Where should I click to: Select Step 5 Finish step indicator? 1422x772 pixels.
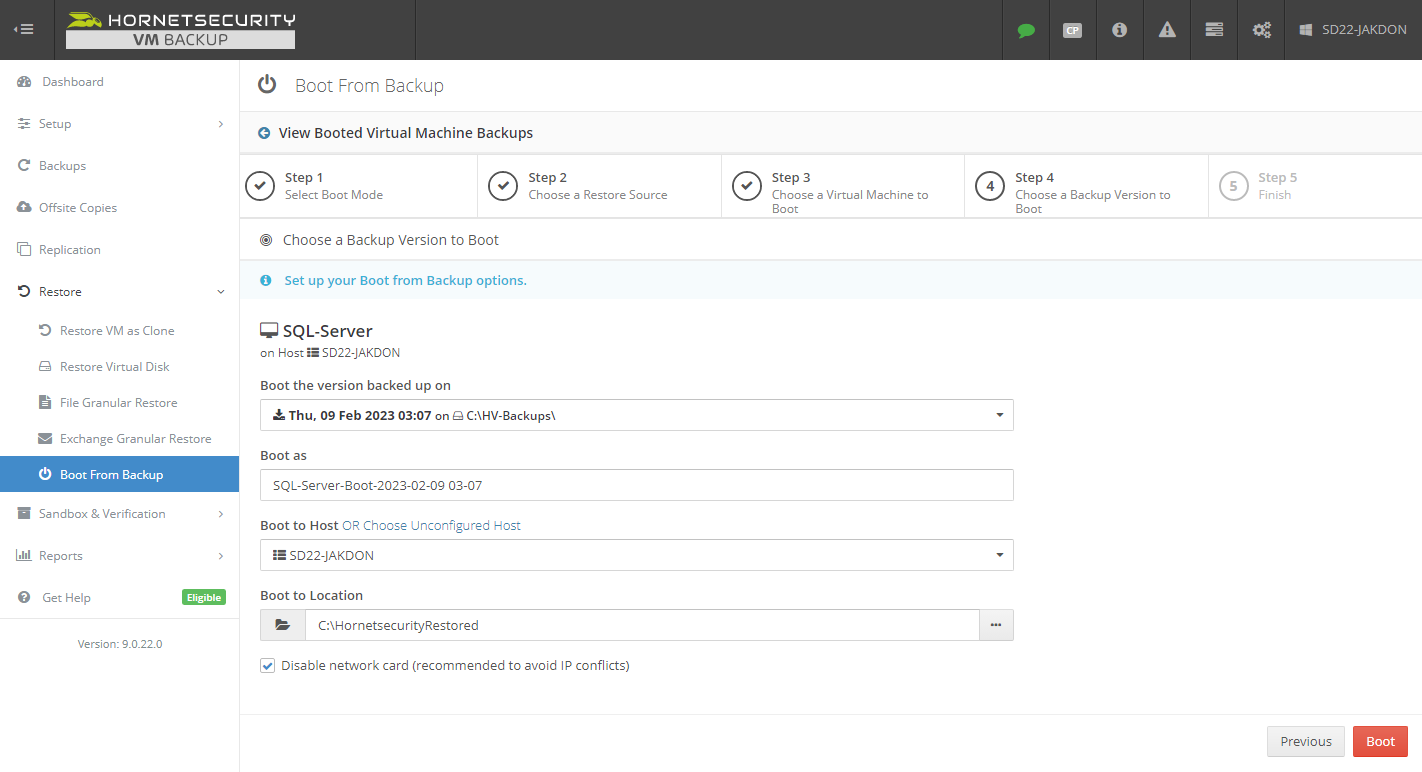[1233, 185]
